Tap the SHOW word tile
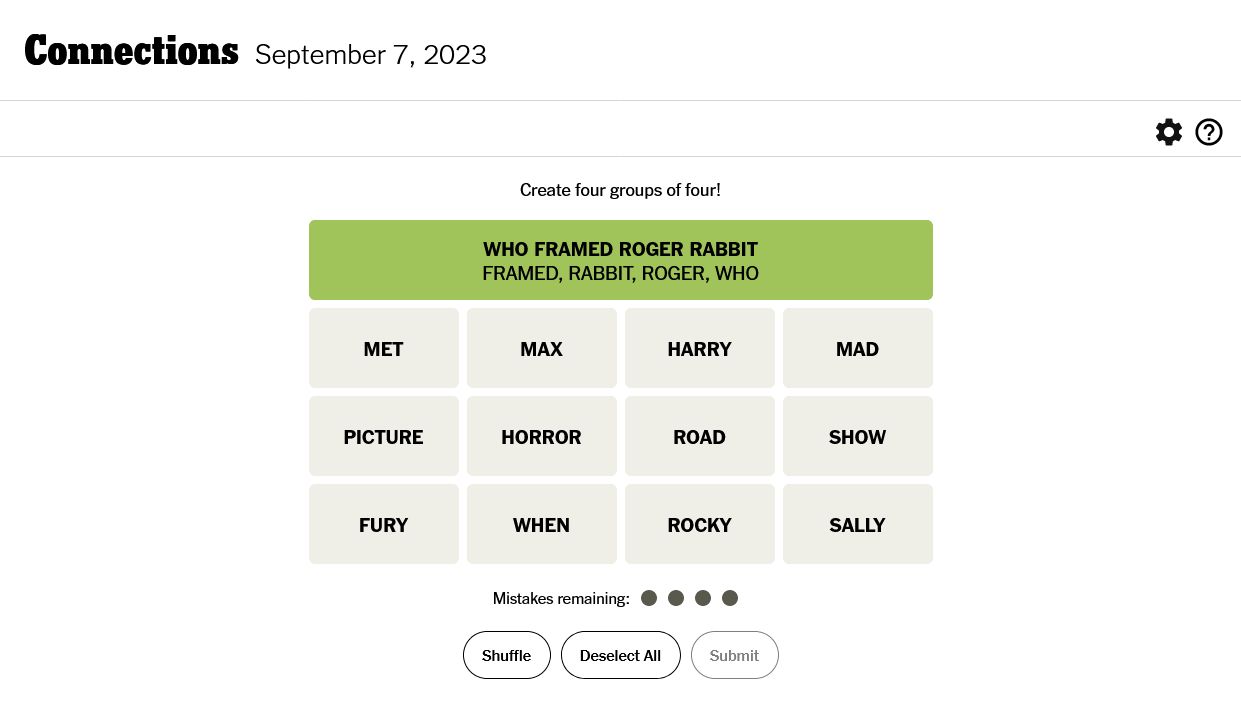Viewport: 1241px width, 703px height. tap(858, 436)
